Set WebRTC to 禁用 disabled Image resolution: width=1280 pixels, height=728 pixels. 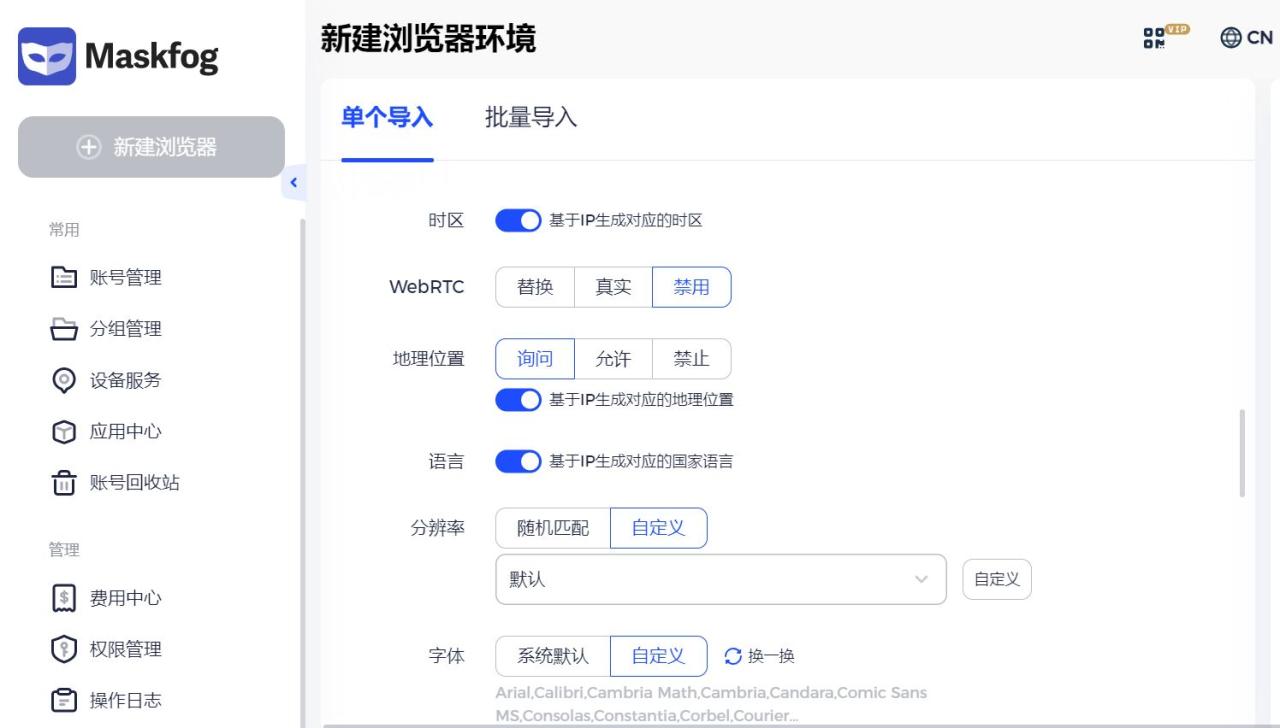click(691, 287)
